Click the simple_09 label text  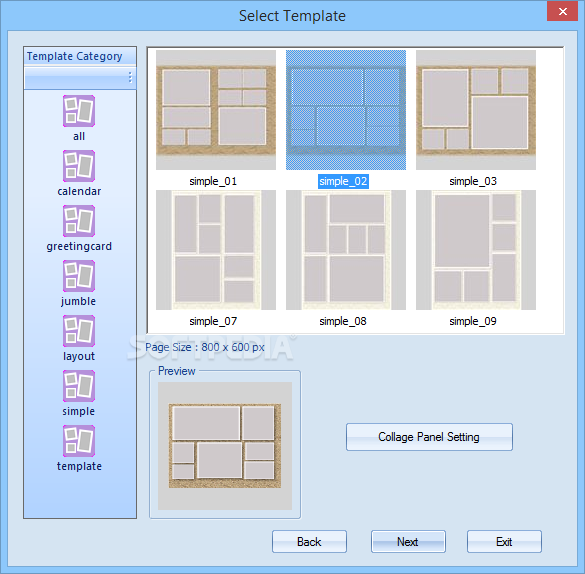[x=473, y=321]
